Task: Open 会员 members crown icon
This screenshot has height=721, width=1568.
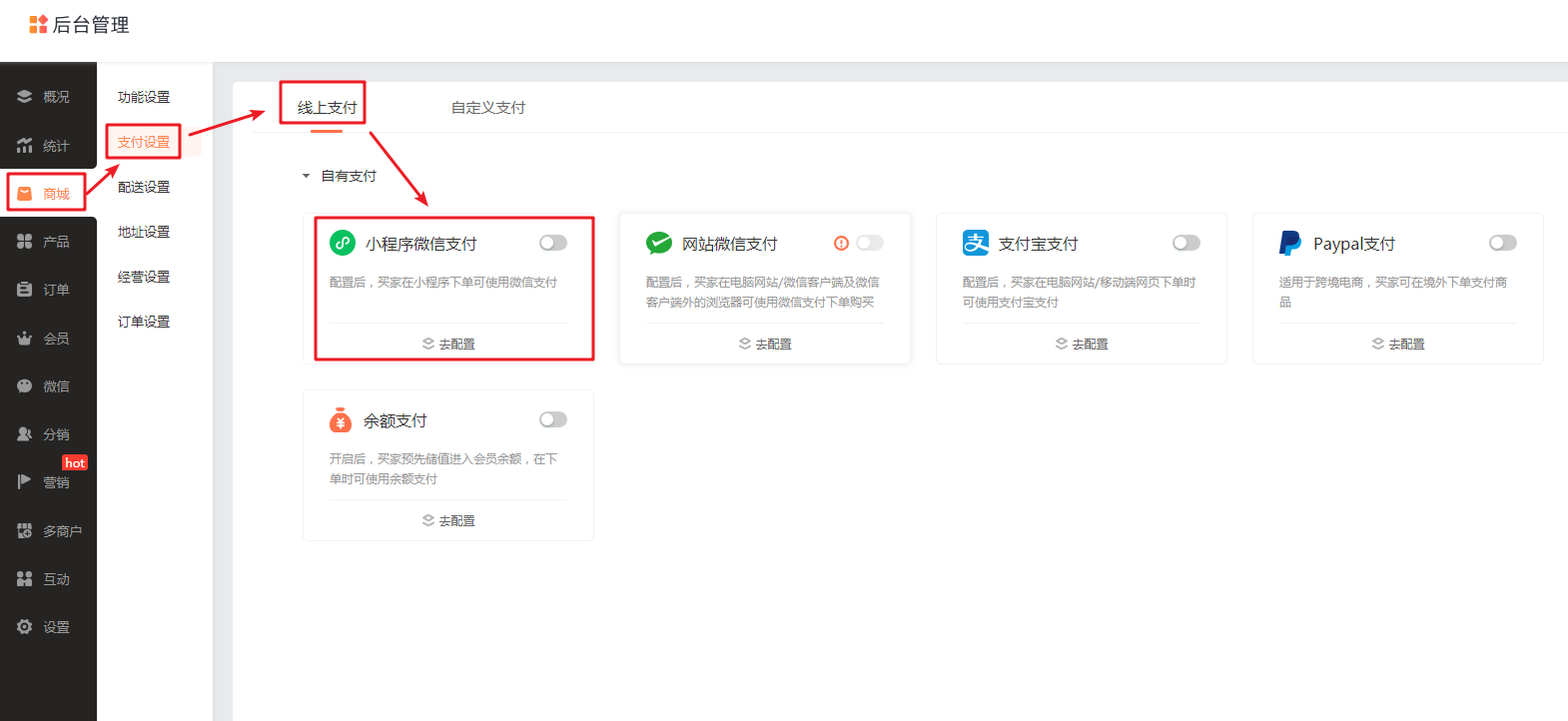Action: pyautogui.click(x=25, y=339)
